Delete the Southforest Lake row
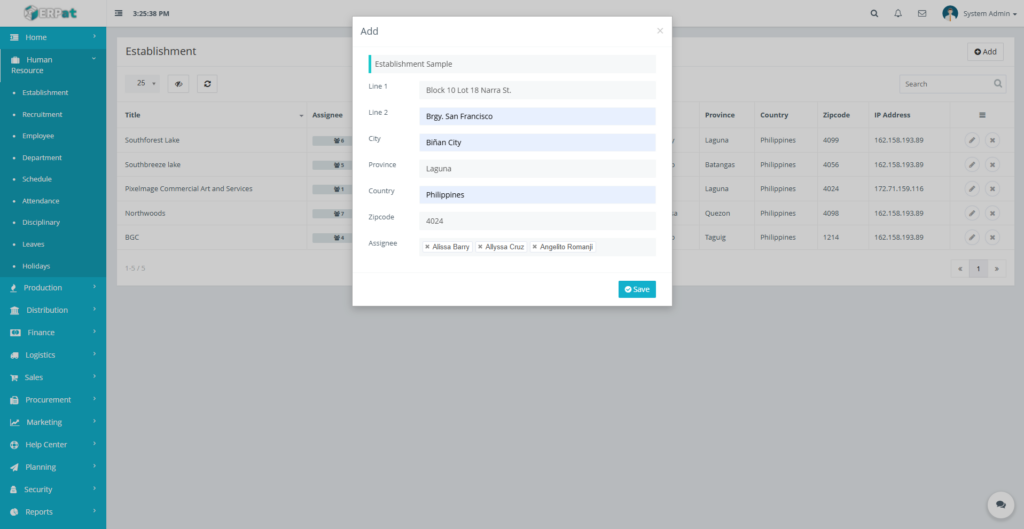 pos(992,140)
